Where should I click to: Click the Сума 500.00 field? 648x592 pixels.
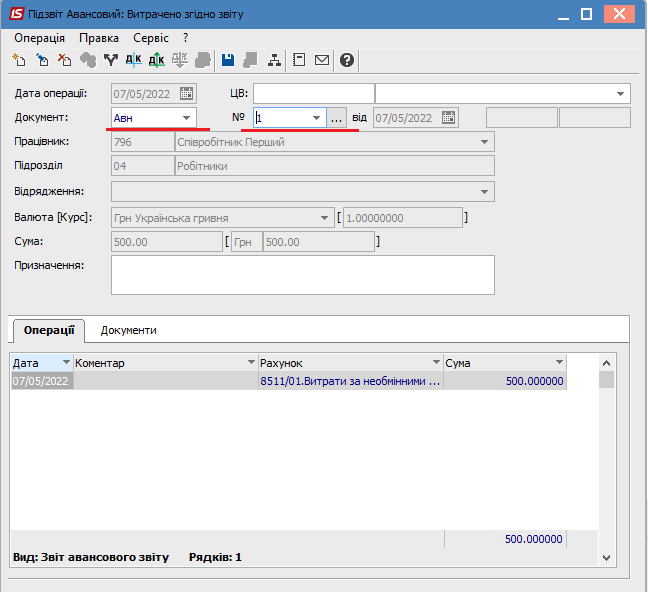pos(167,242)
